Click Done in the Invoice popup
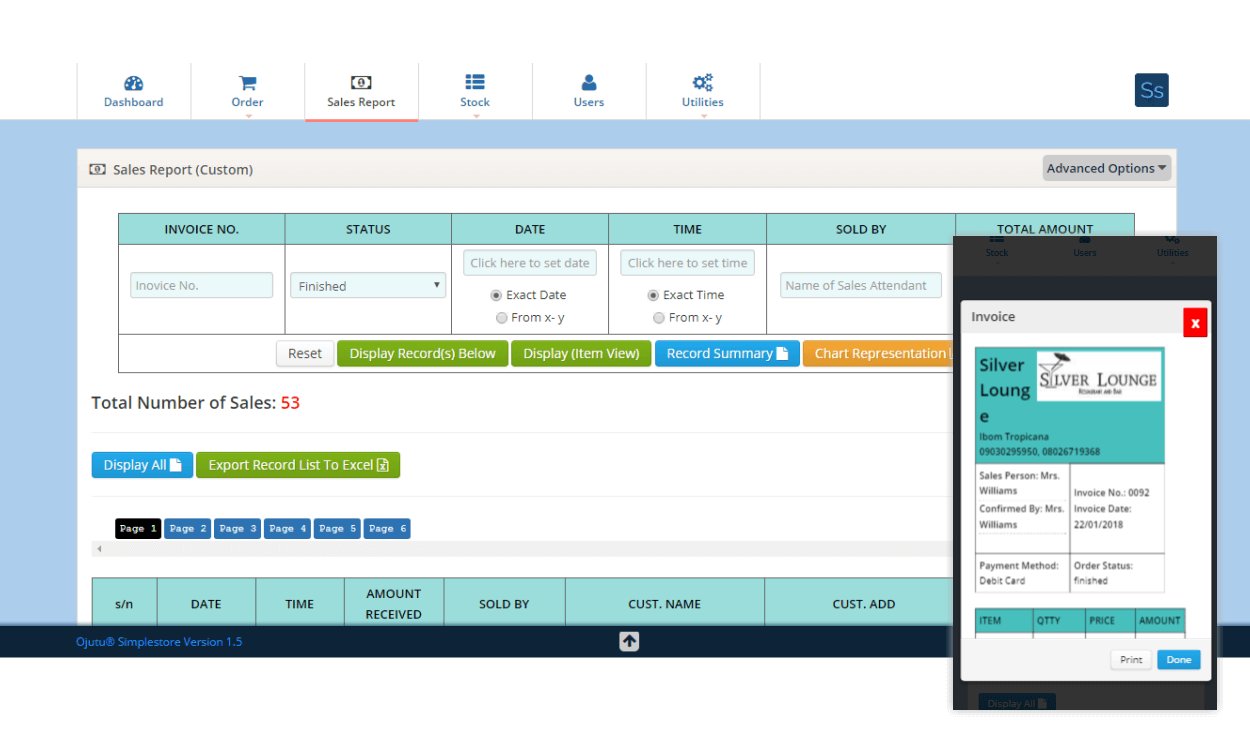Image resolution: width=1250 pixels, height=750 pixels. (1179, 660)
